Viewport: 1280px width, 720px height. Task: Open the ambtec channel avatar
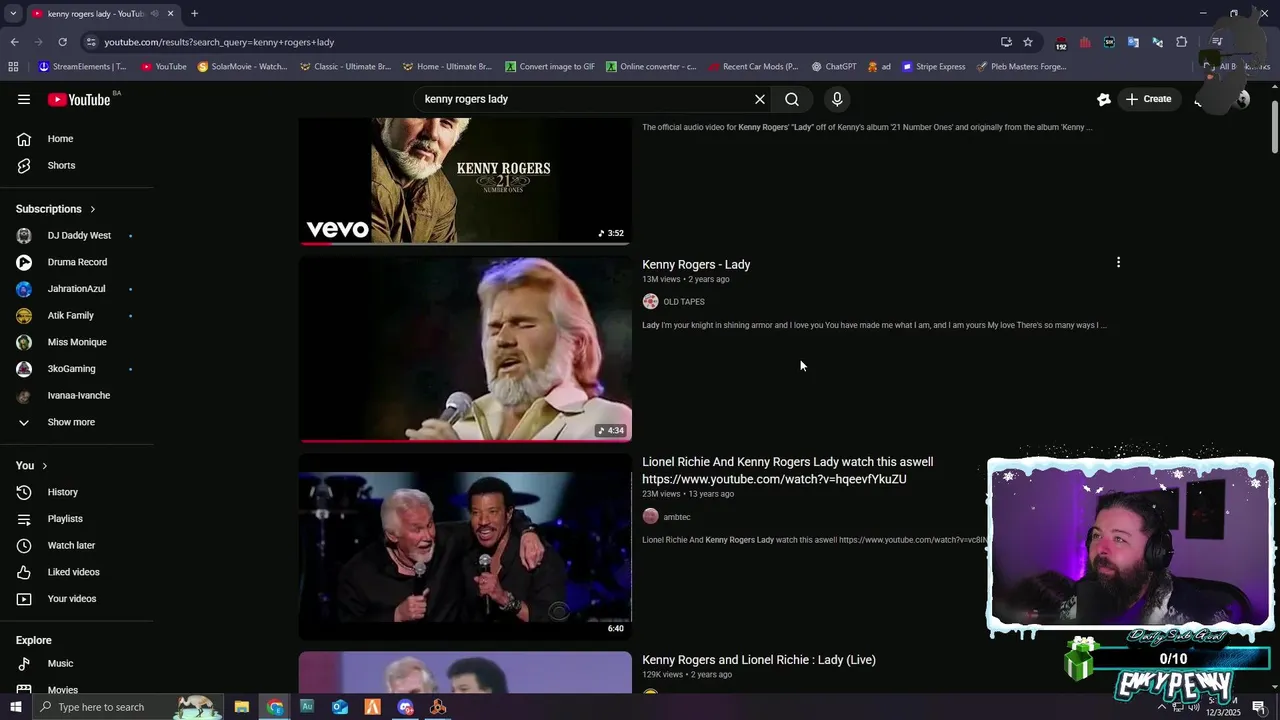coord(650,517)
